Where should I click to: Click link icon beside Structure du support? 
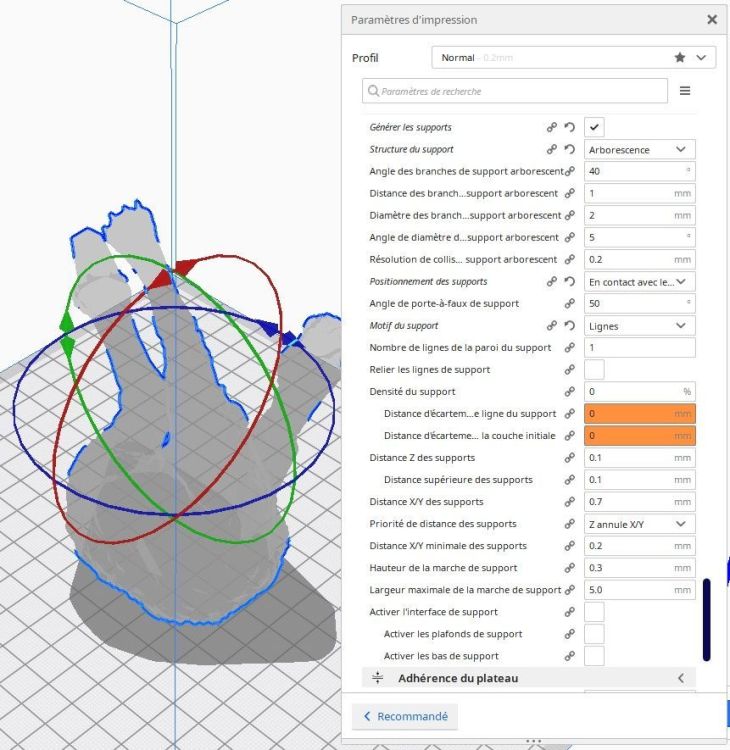552,149
